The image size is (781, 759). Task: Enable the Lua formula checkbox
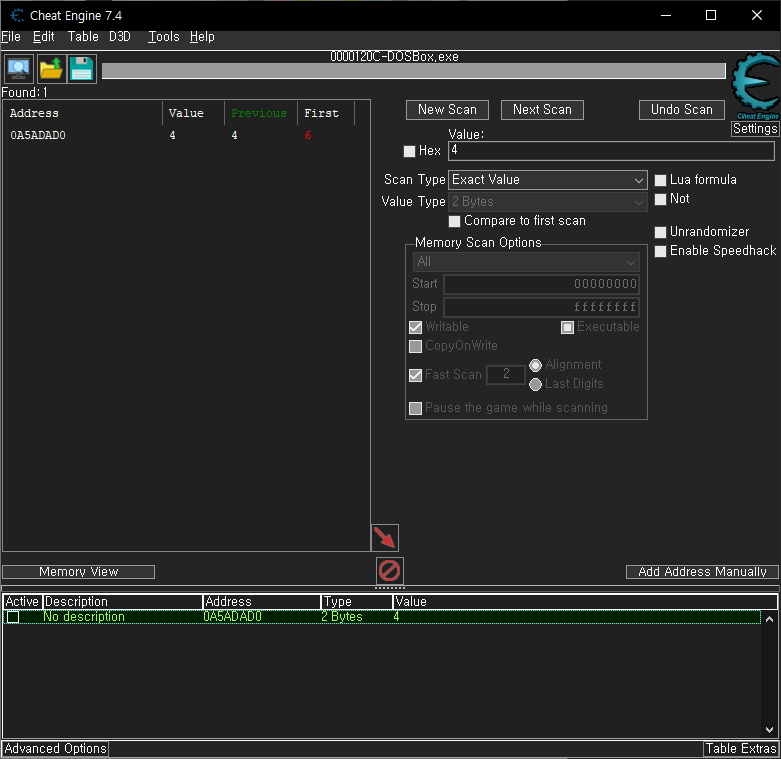click(660, 180)
